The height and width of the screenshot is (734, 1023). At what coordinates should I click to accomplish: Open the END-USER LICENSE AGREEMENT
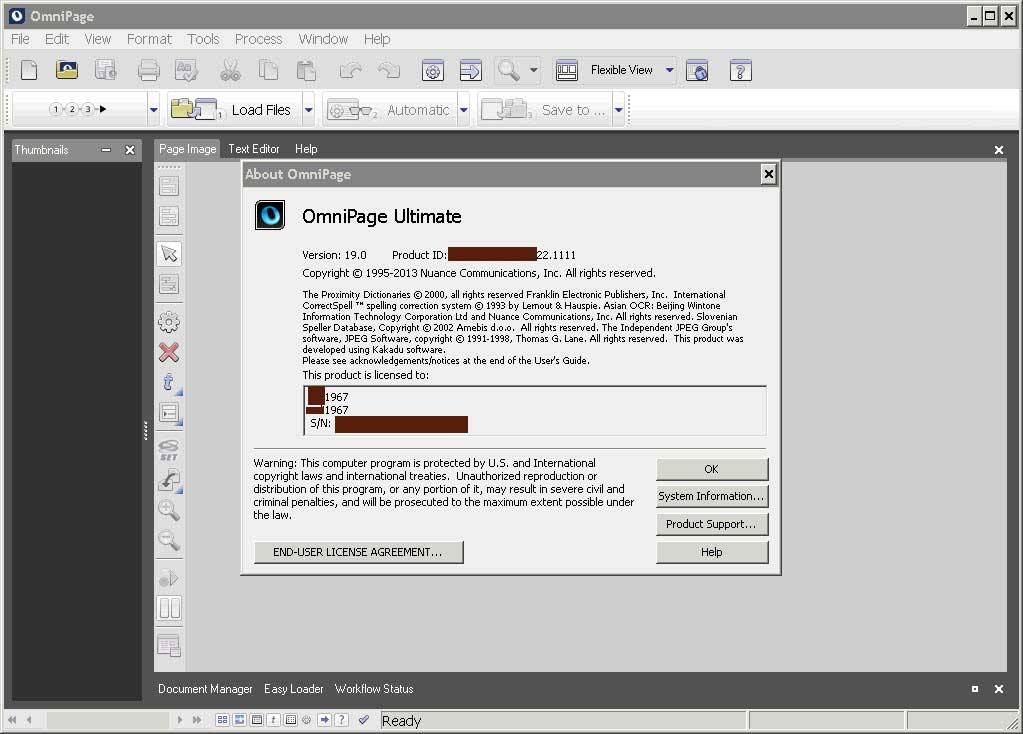358,552
